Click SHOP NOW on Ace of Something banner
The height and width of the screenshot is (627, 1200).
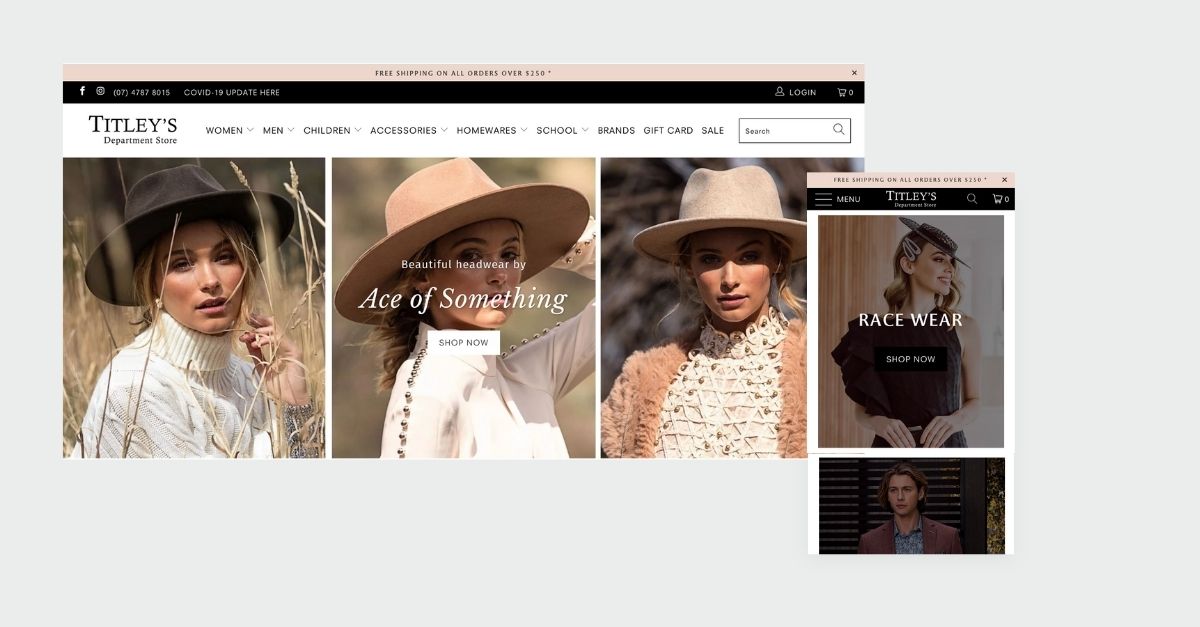tap(464, 343)
